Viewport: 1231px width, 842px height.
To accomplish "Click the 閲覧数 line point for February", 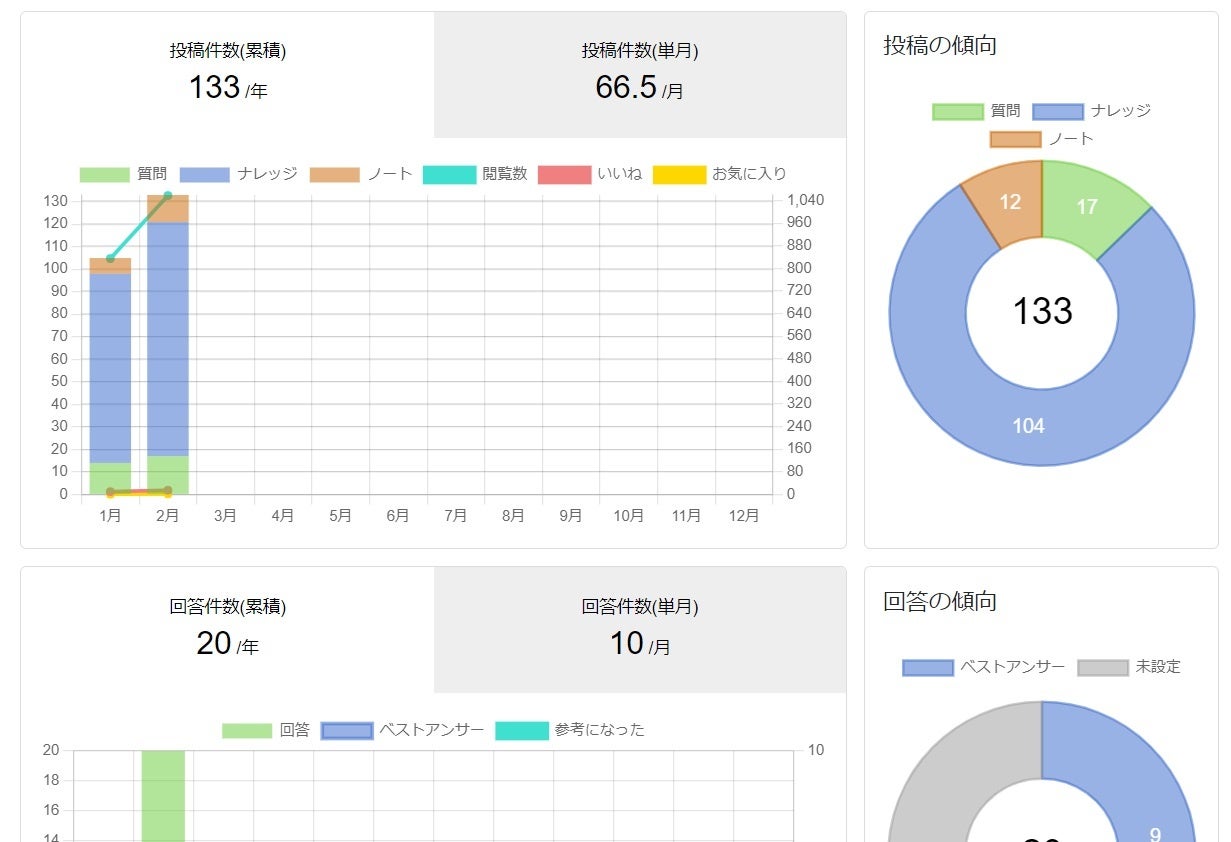I will (168, 196).
